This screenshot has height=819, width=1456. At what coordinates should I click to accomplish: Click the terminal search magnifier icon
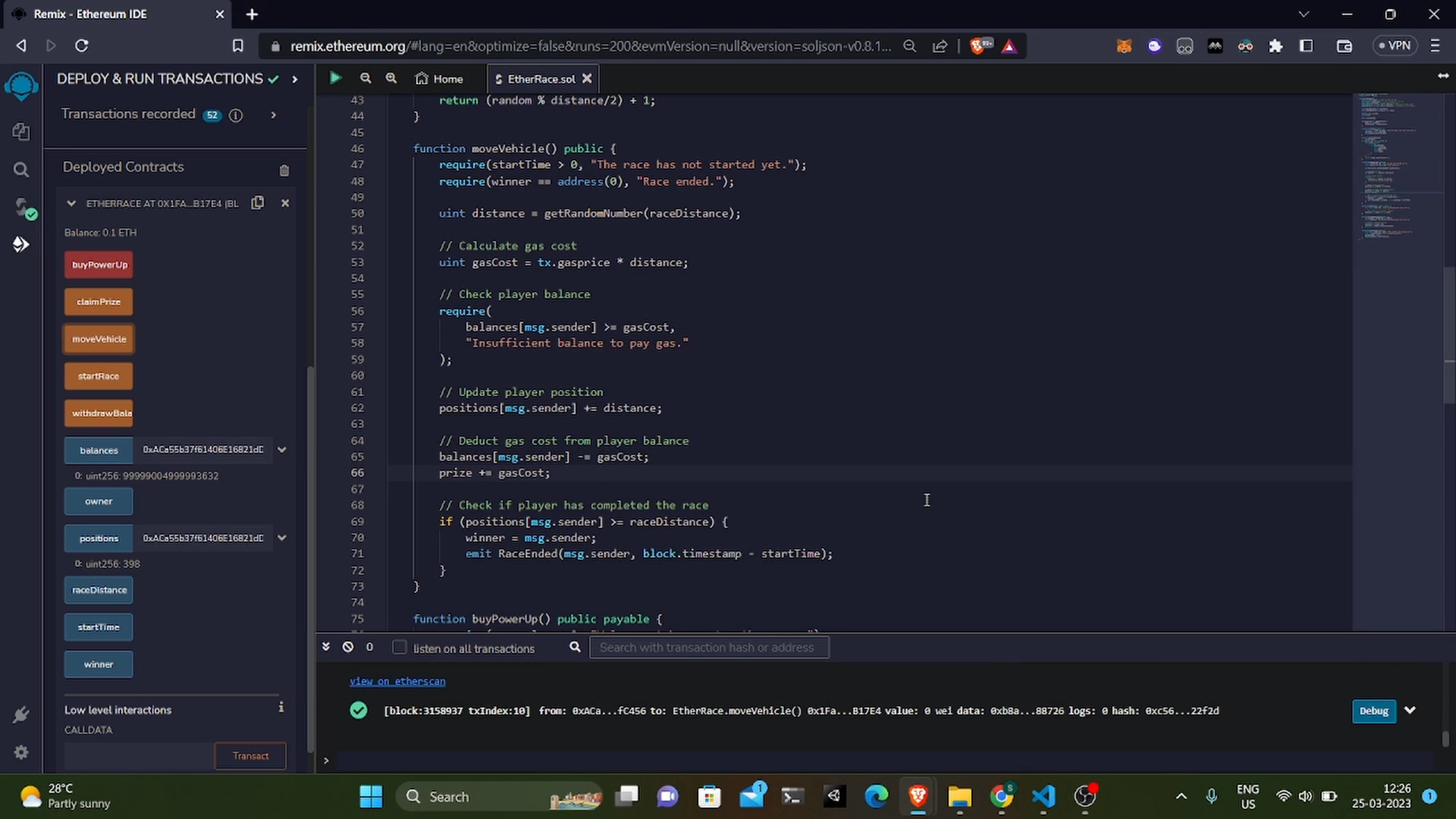(x=575, y=647)
